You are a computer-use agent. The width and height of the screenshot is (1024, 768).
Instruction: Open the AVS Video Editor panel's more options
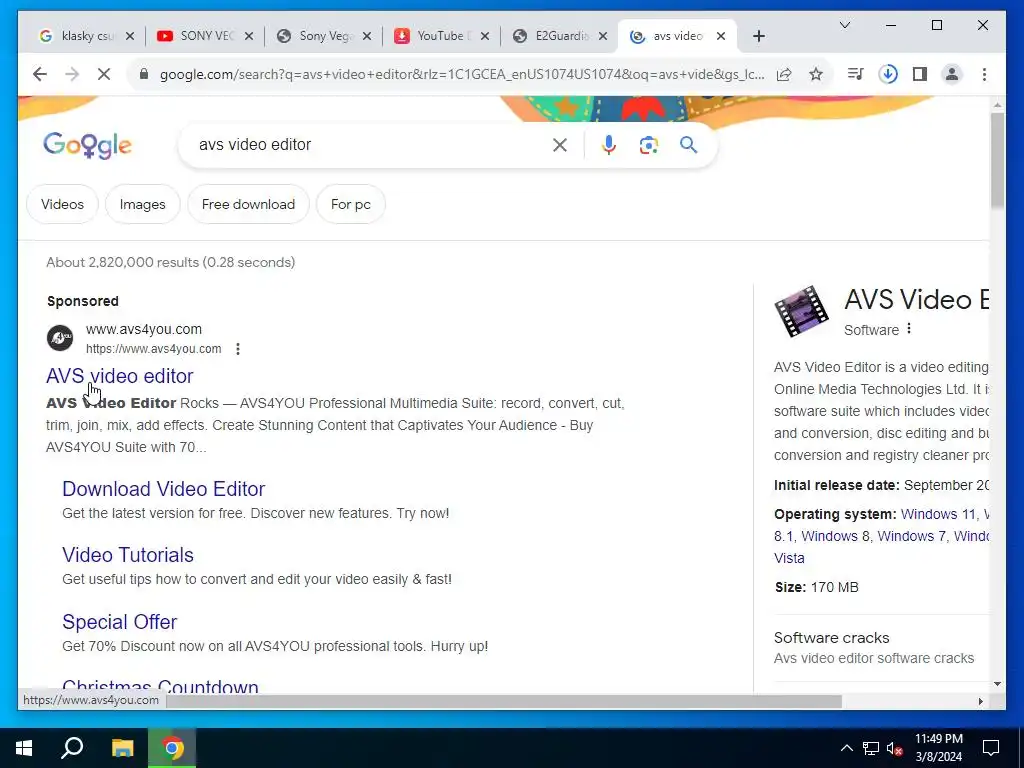(x=908, y=329)
